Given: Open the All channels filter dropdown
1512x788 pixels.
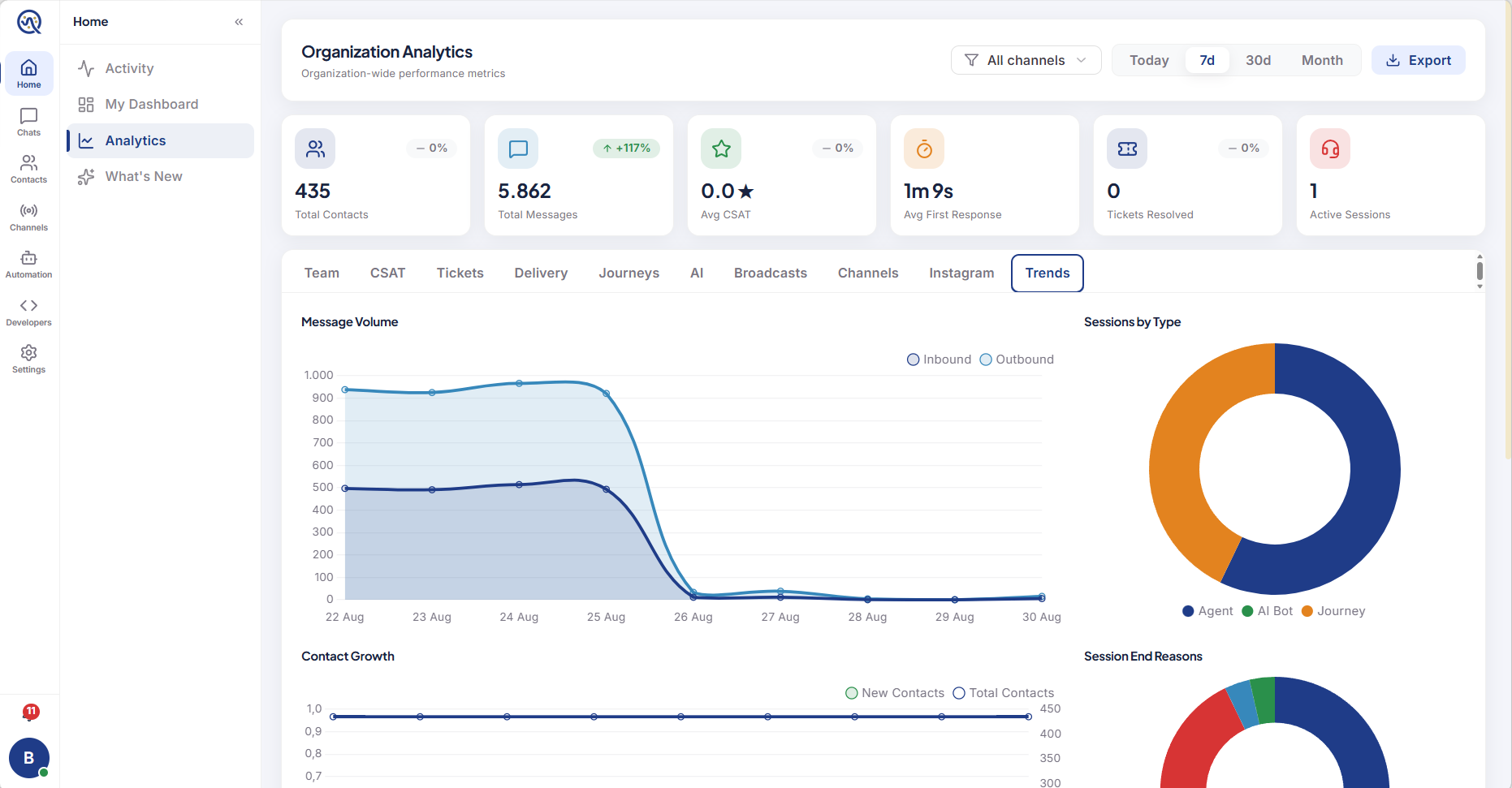Looking at the screenshot, I should click(1026, 60).
